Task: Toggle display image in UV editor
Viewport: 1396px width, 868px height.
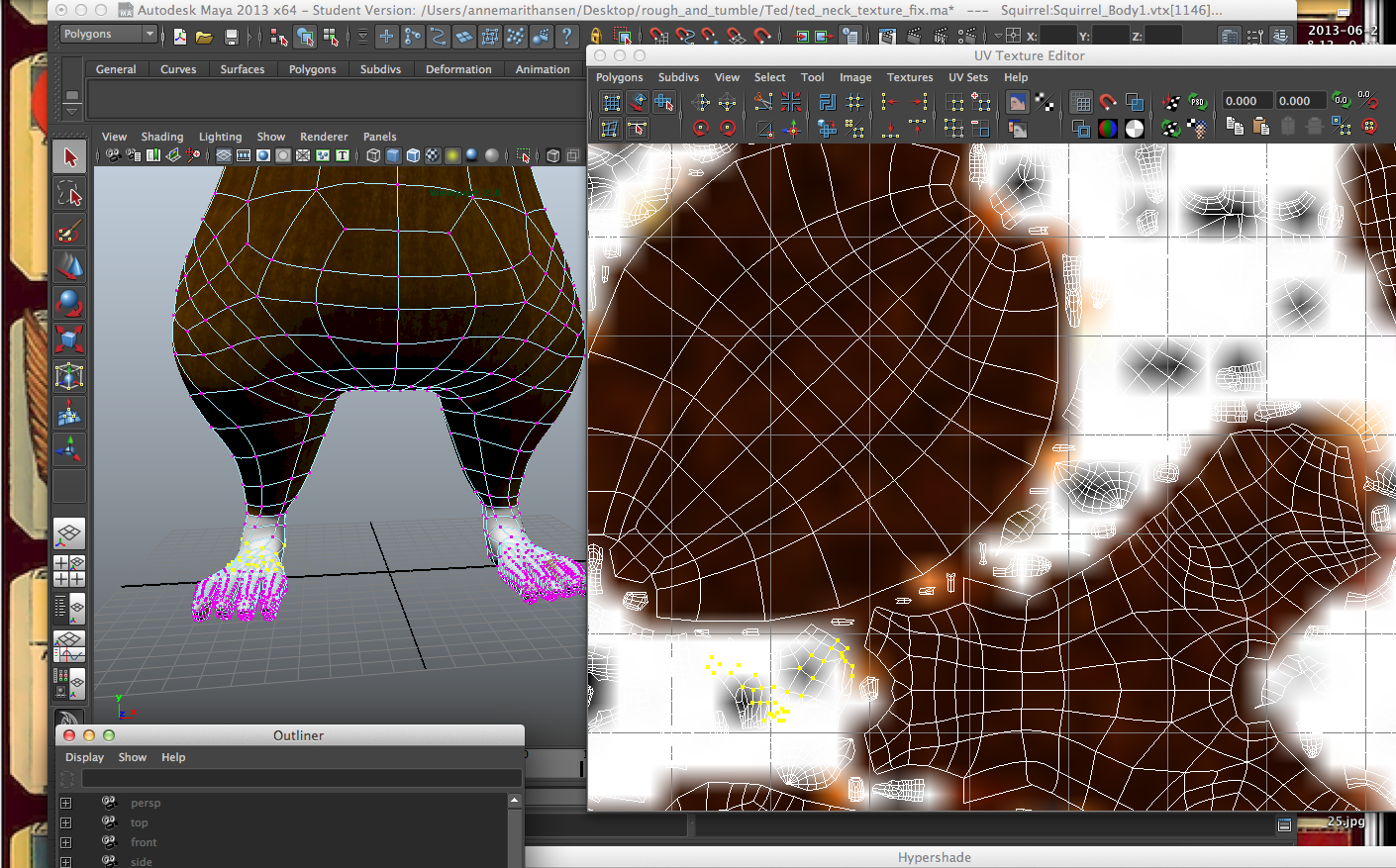Action: coord(1017,102)
